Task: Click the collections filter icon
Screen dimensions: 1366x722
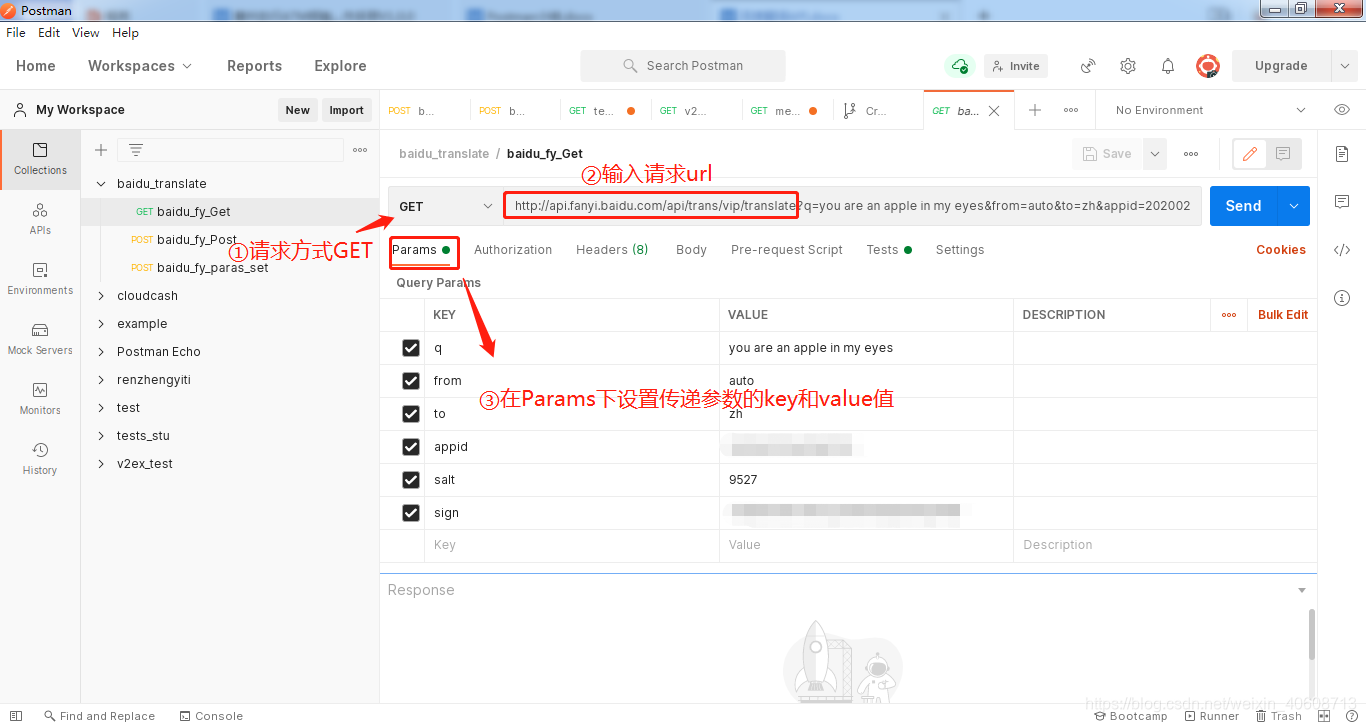Action: [x=136, y=150]
